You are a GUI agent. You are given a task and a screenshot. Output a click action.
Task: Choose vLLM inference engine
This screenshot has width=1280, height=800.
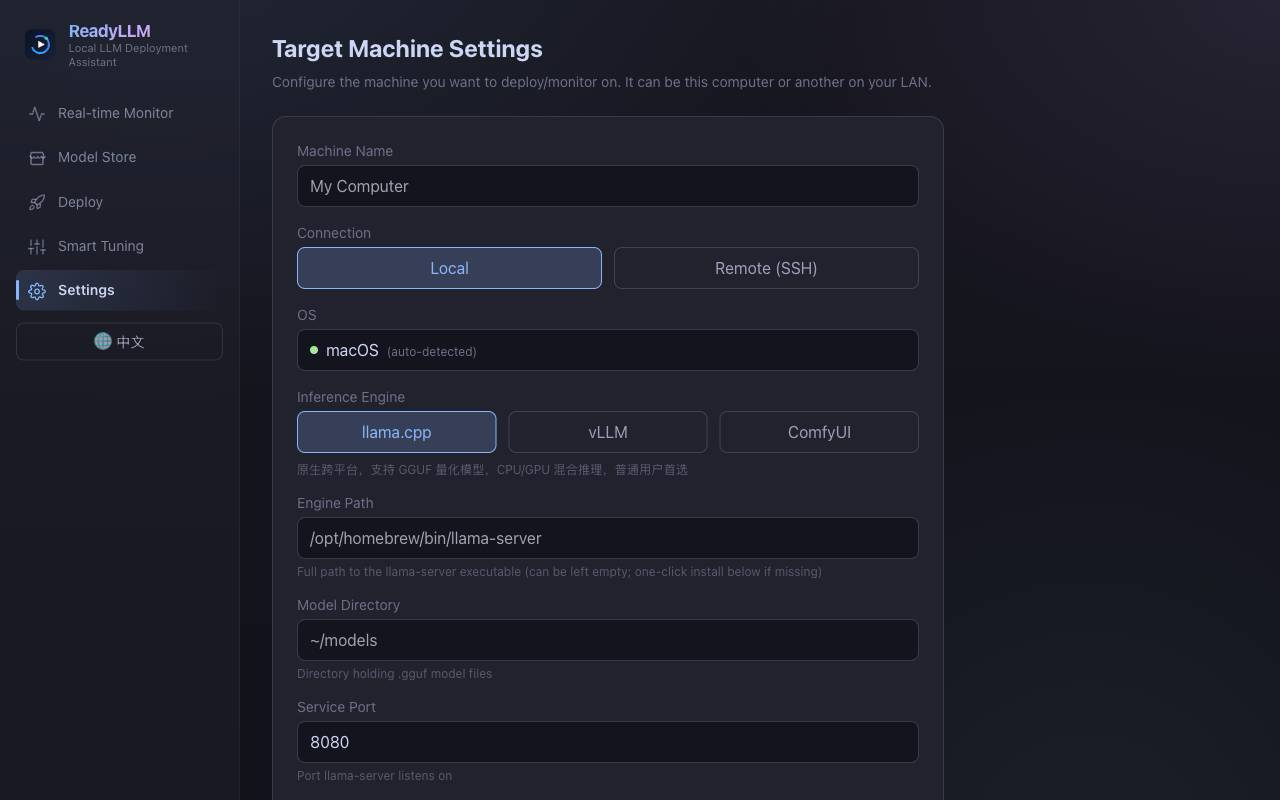[x=608, y=432]
